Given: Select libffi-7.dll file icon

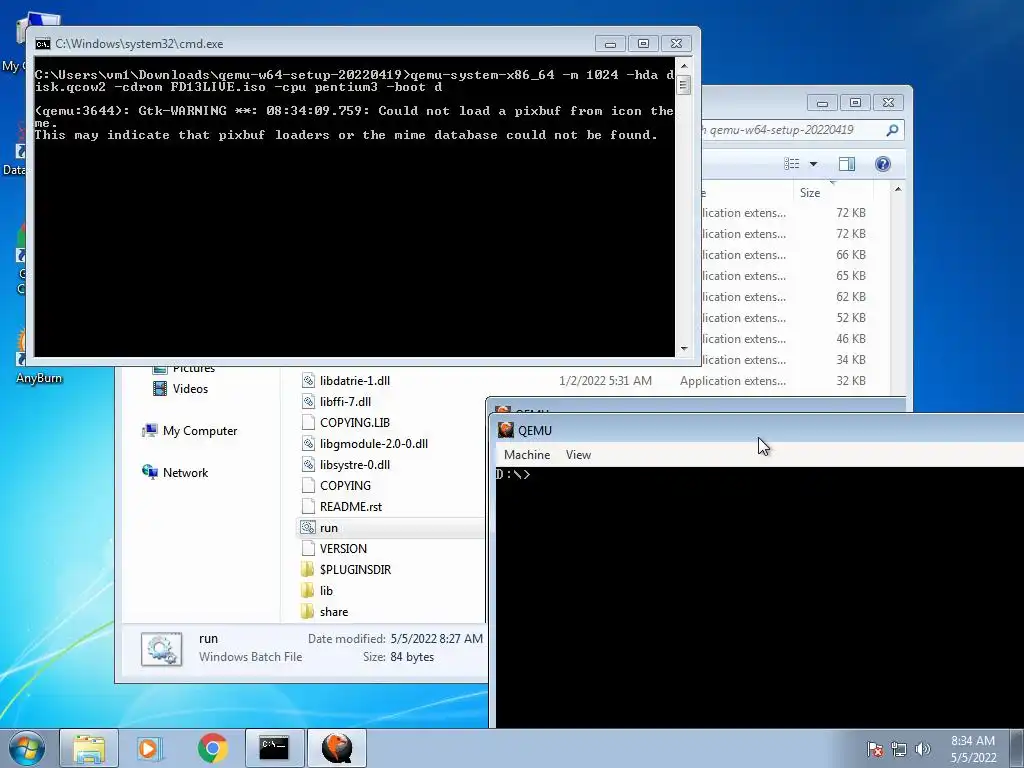Looking at the screenshot, I should (x=308, y=402).
